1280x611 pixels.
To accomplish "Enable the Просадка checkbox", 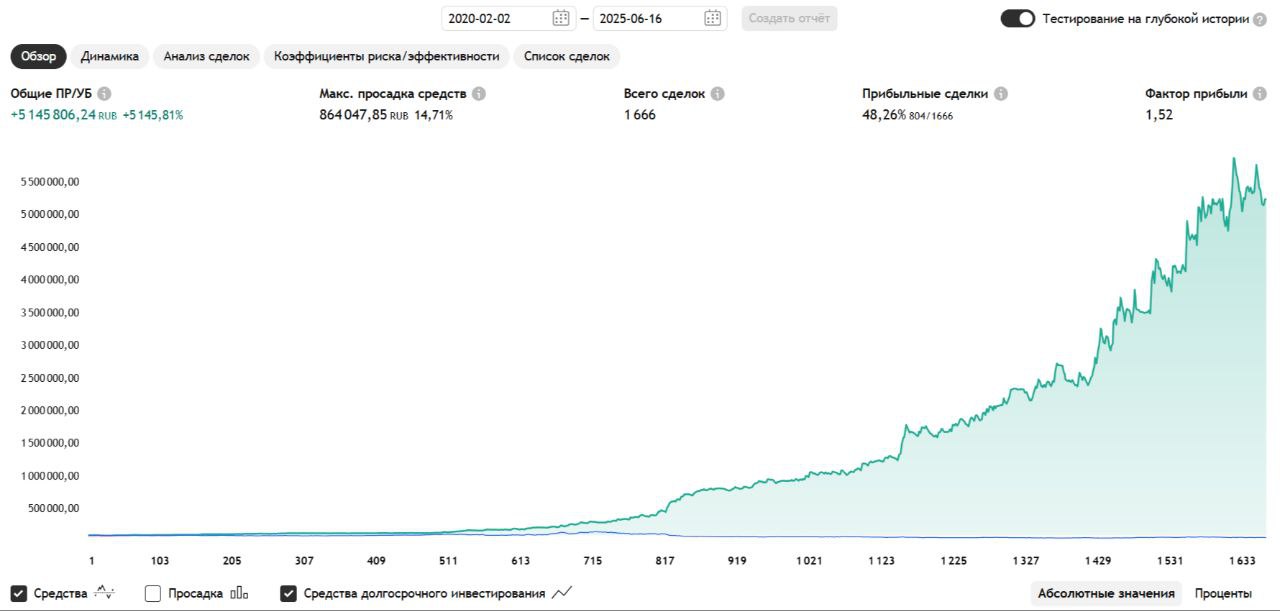I will [153, 593].
